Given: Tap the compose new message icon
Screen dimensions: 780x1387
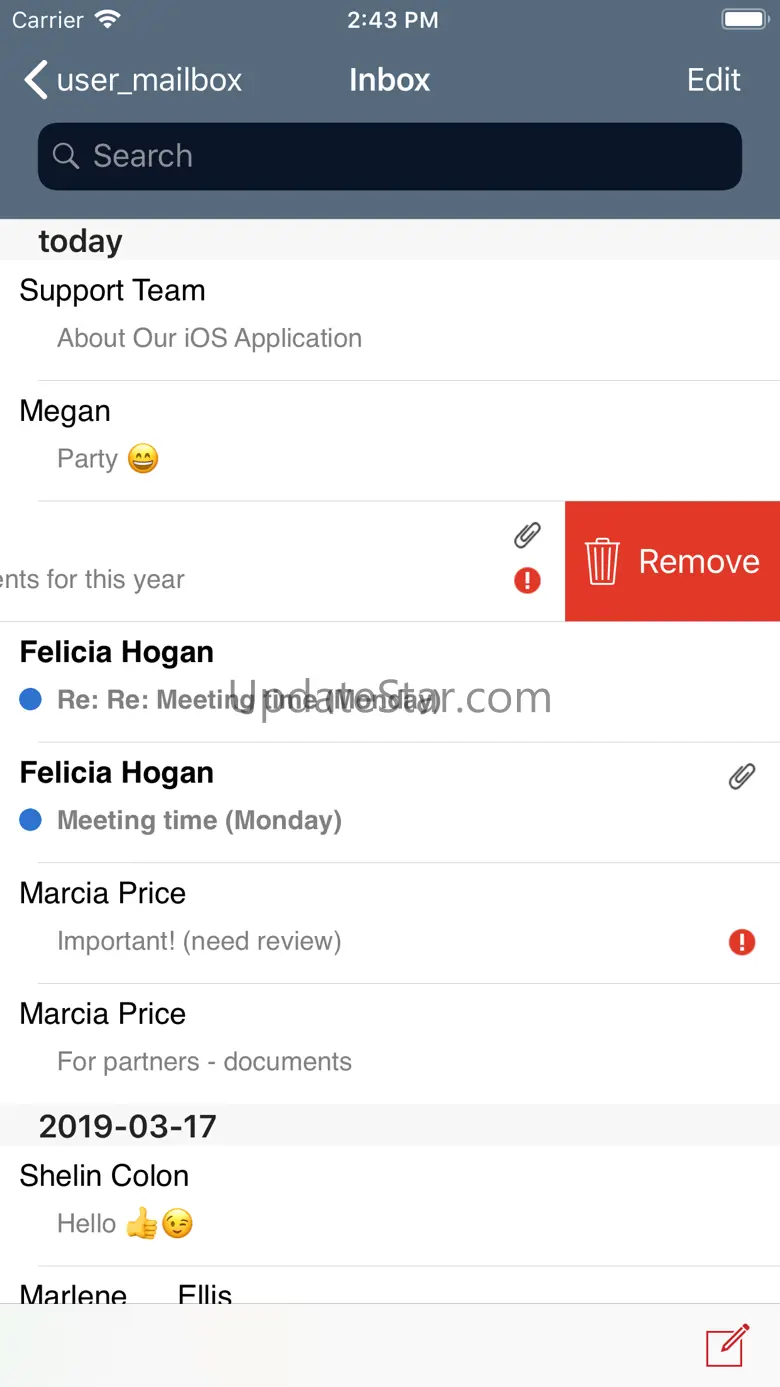Looking at the screenshot, I should tap(728, 1345).
